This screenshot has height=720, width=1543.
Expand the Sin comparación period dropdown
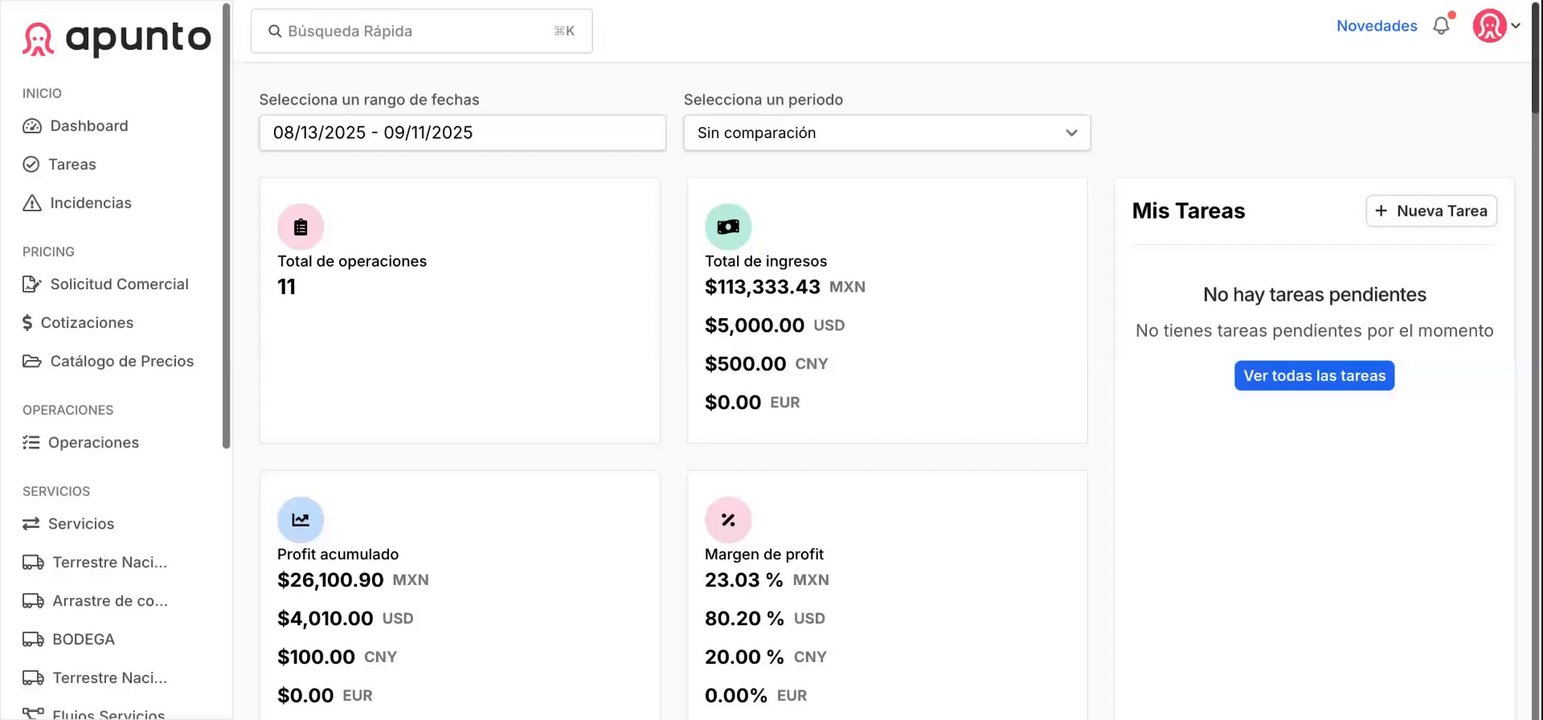coord(886,133)
